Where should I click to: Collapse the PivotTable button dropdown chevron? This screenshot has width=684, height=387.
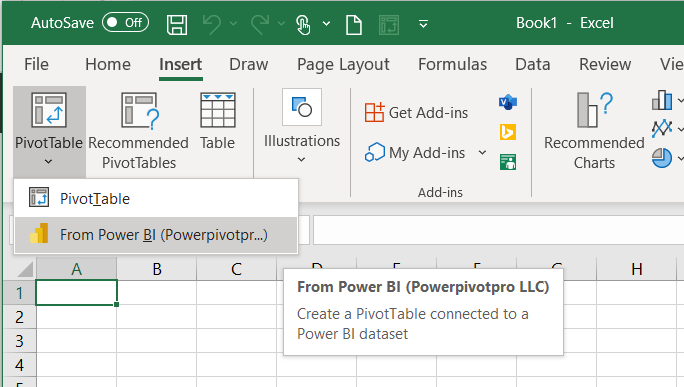tap(48, 161)
